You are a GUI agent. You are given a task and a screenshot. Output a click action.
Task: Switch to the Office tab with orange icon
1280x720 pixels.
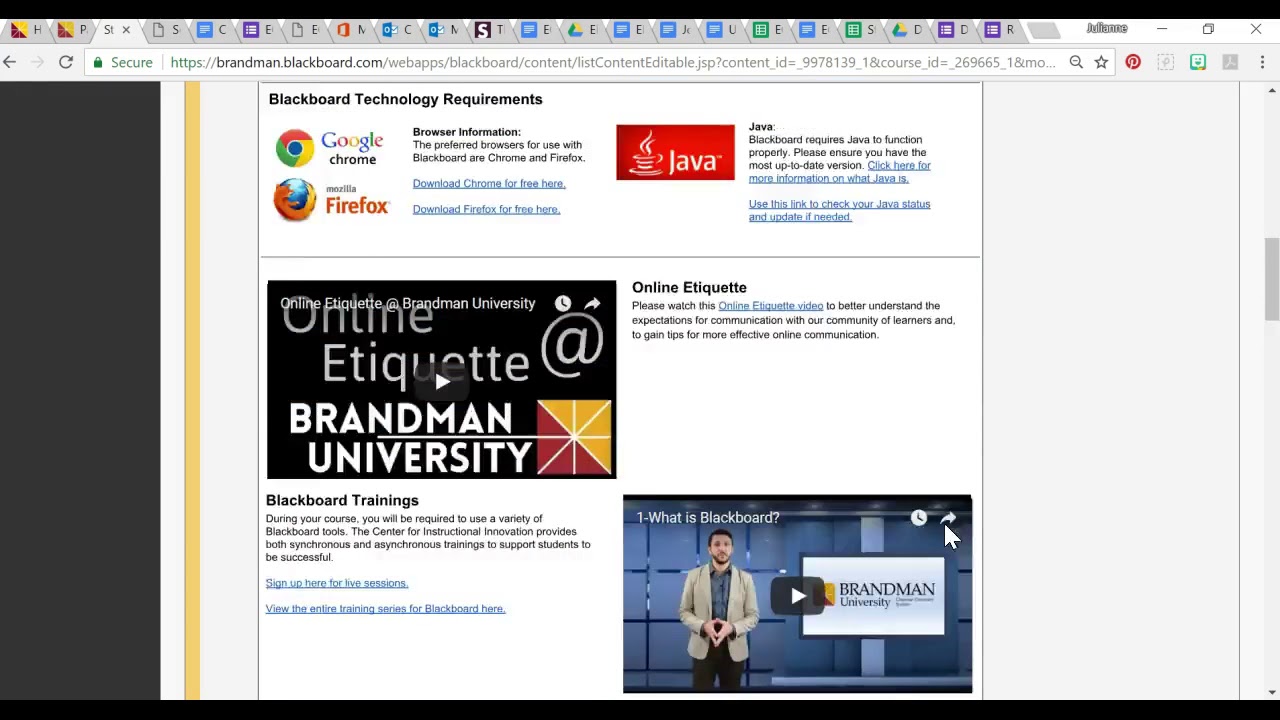point(350,30)
